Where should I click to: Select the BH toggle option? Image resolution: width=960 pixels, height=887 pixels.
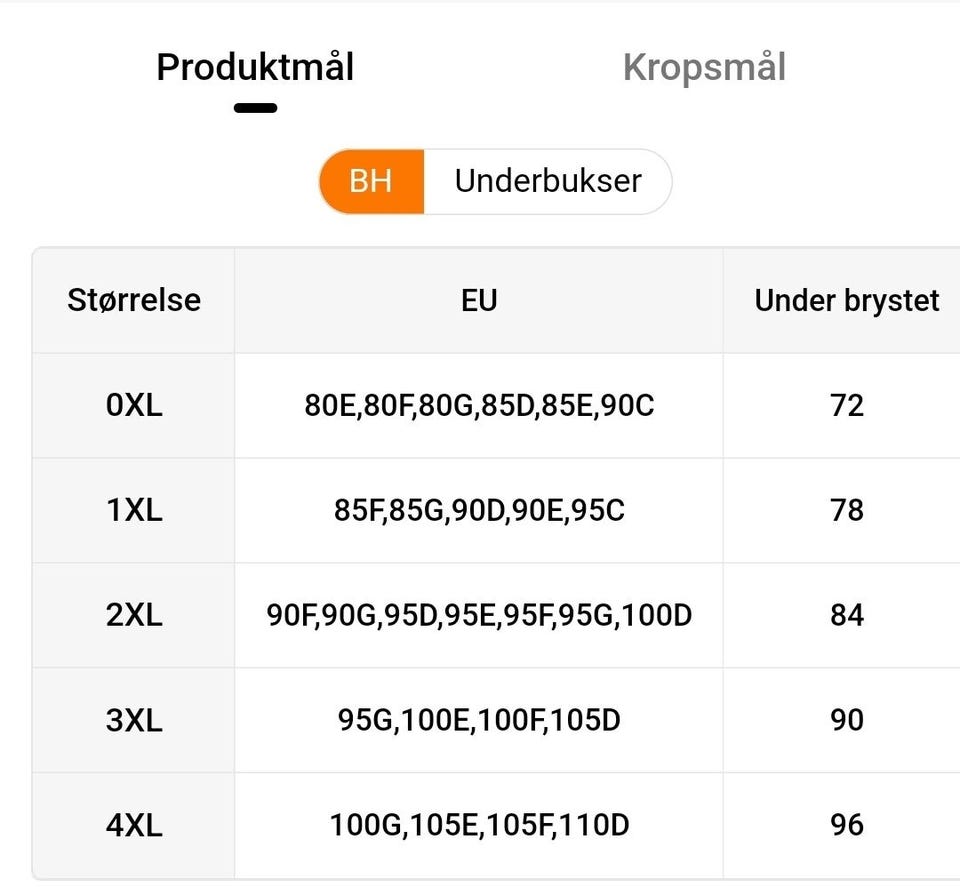[371, 181]
